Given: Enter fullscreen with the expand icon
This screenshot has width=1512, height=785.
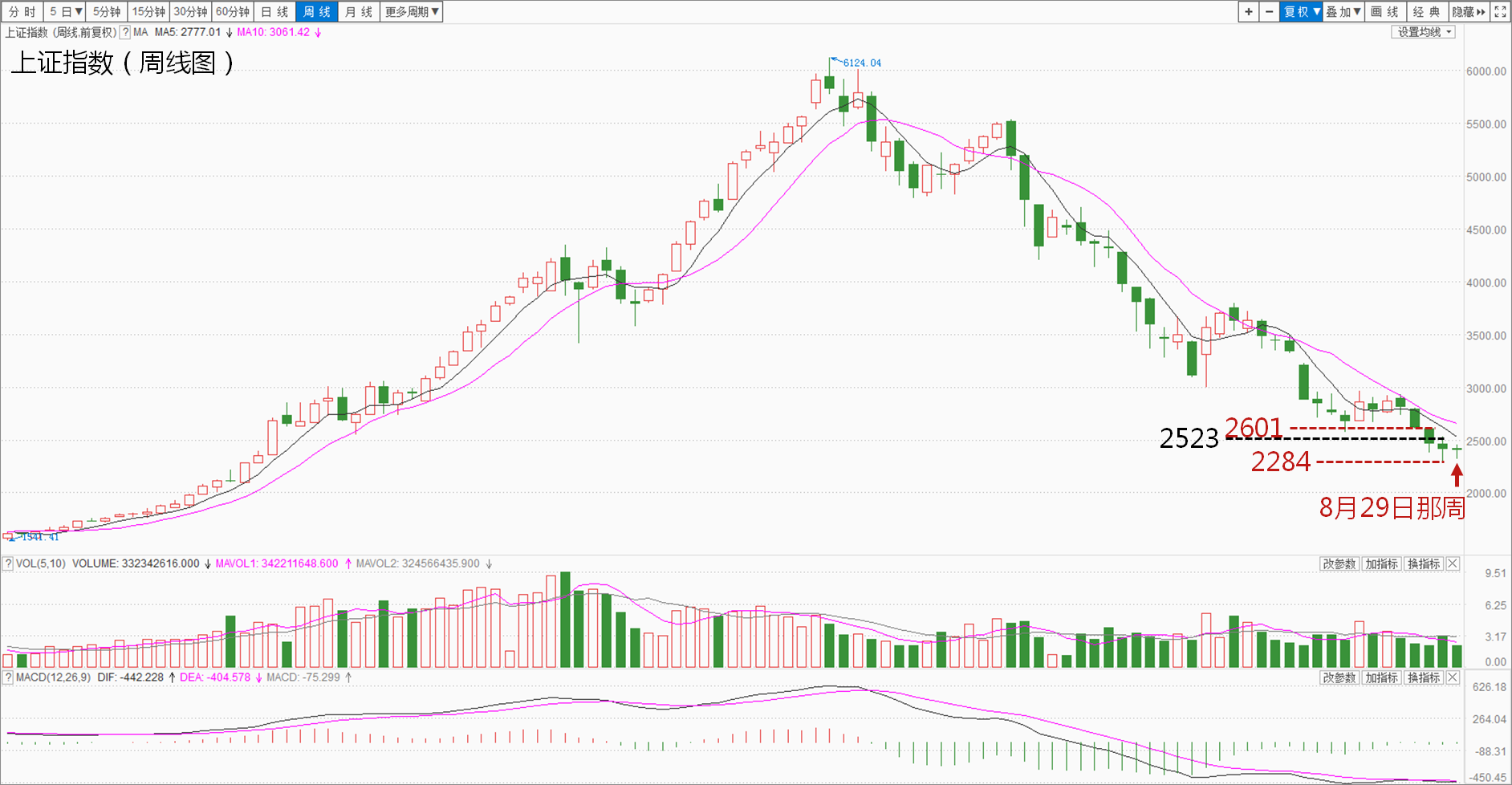Looking at the screenshot, I should [x=1500, y=12].
